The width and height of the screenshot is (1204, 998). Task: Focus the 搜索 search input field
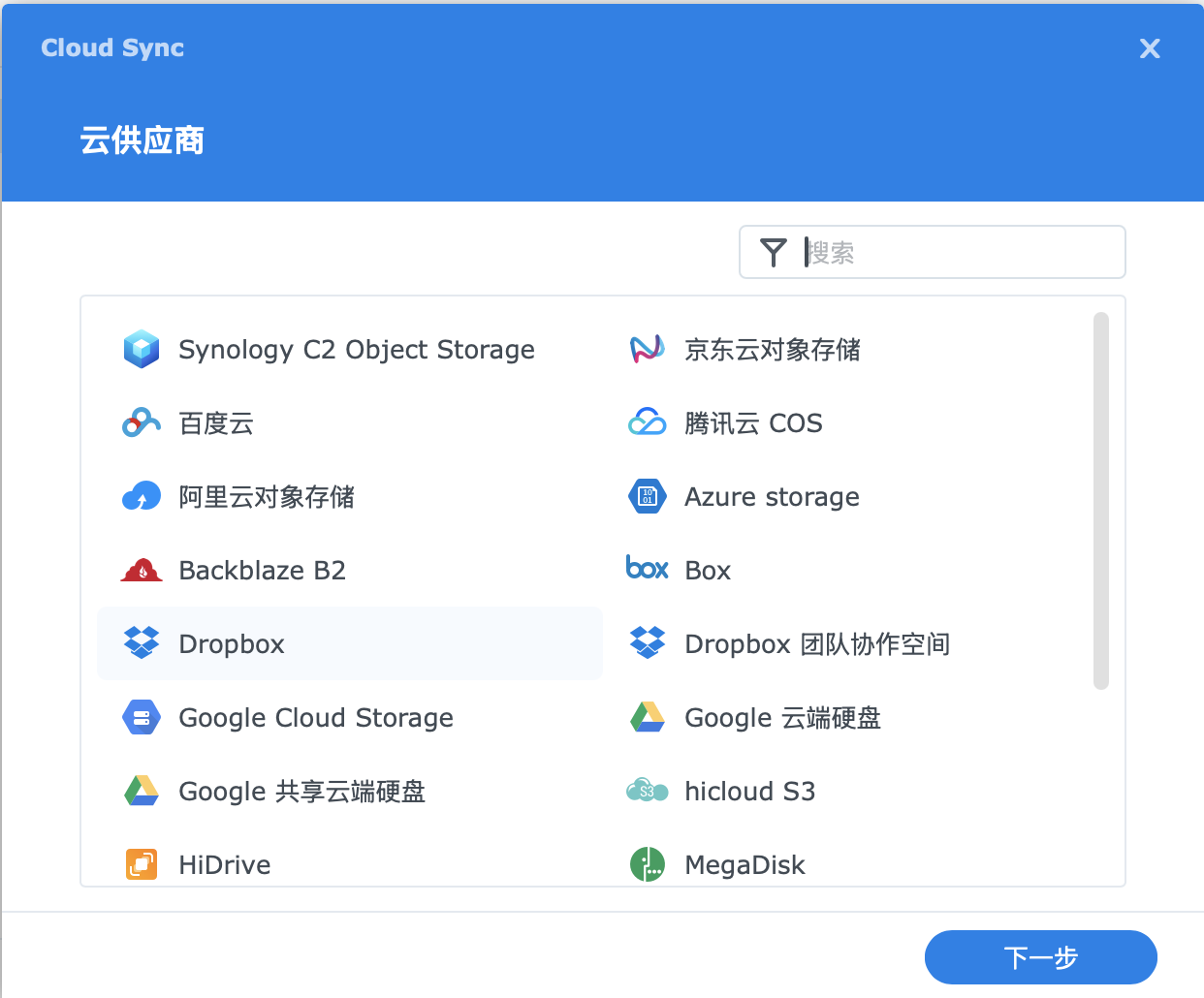point(933,252)
